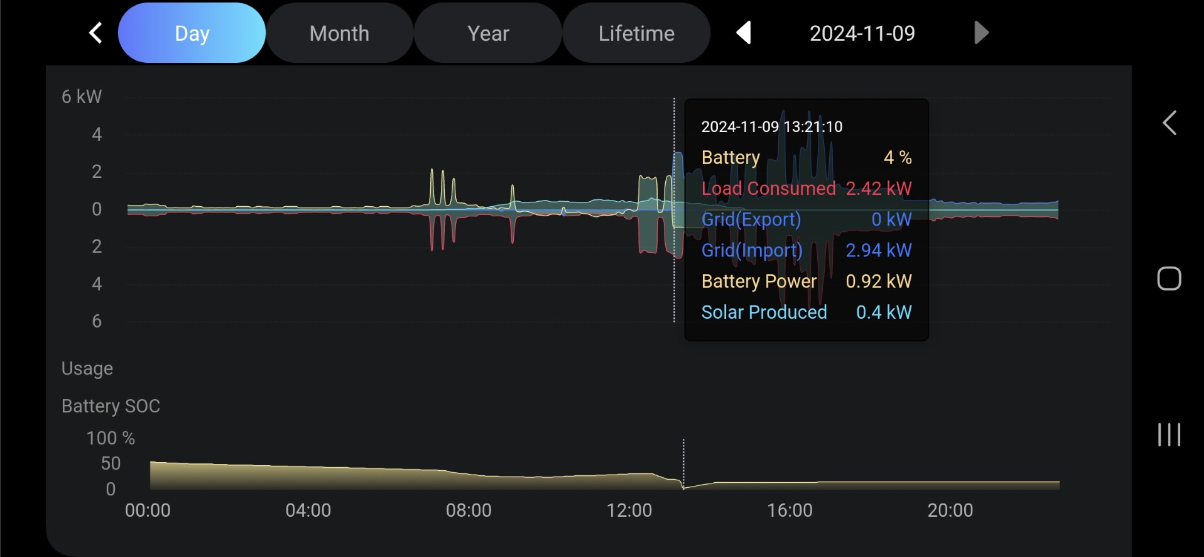Go to previous day with left triangle

click(x=743, y=33)
